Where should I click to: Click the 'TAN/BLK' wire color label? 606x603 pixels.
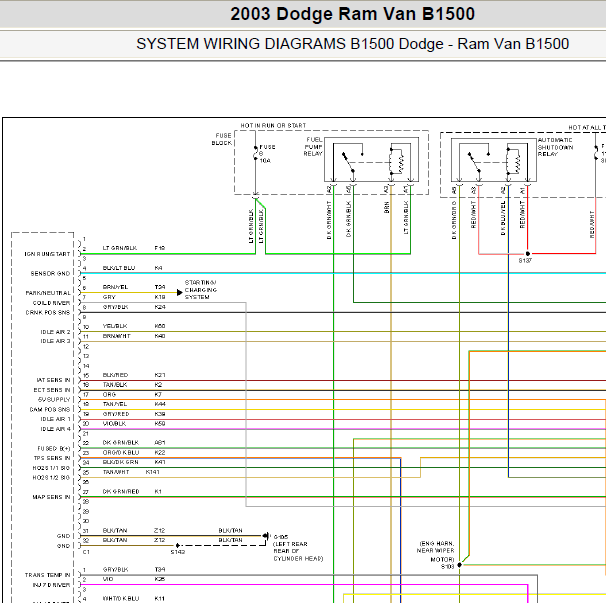click(x=115, y=385)
